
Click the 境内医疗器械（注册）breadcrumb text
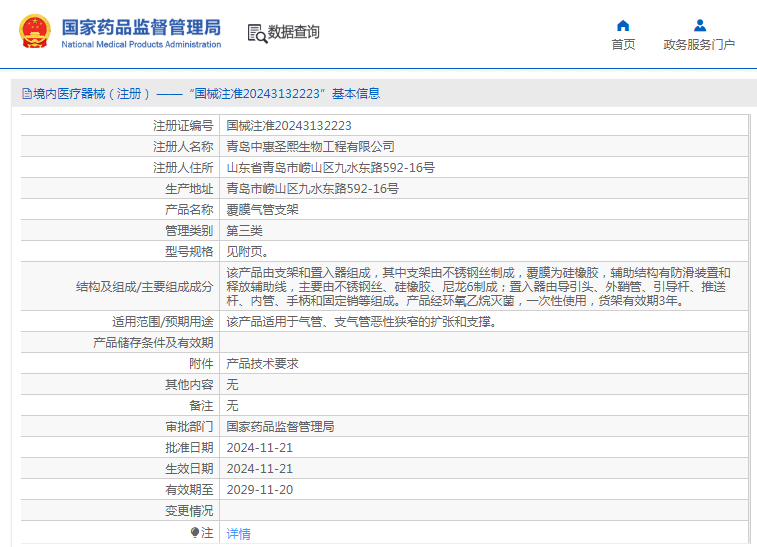click(x=92, y=94)
